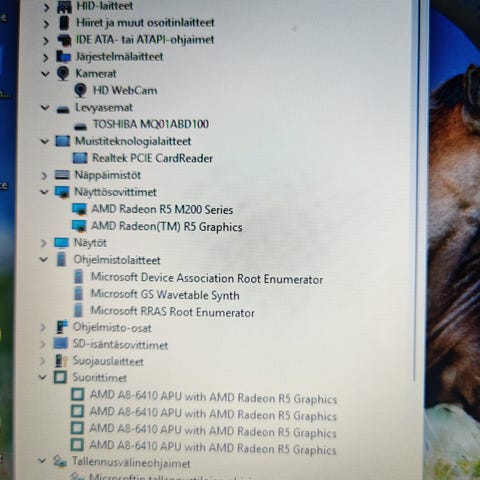
Task: Expand the SD-isäntäsovittimet category
Action: (43, 344)
